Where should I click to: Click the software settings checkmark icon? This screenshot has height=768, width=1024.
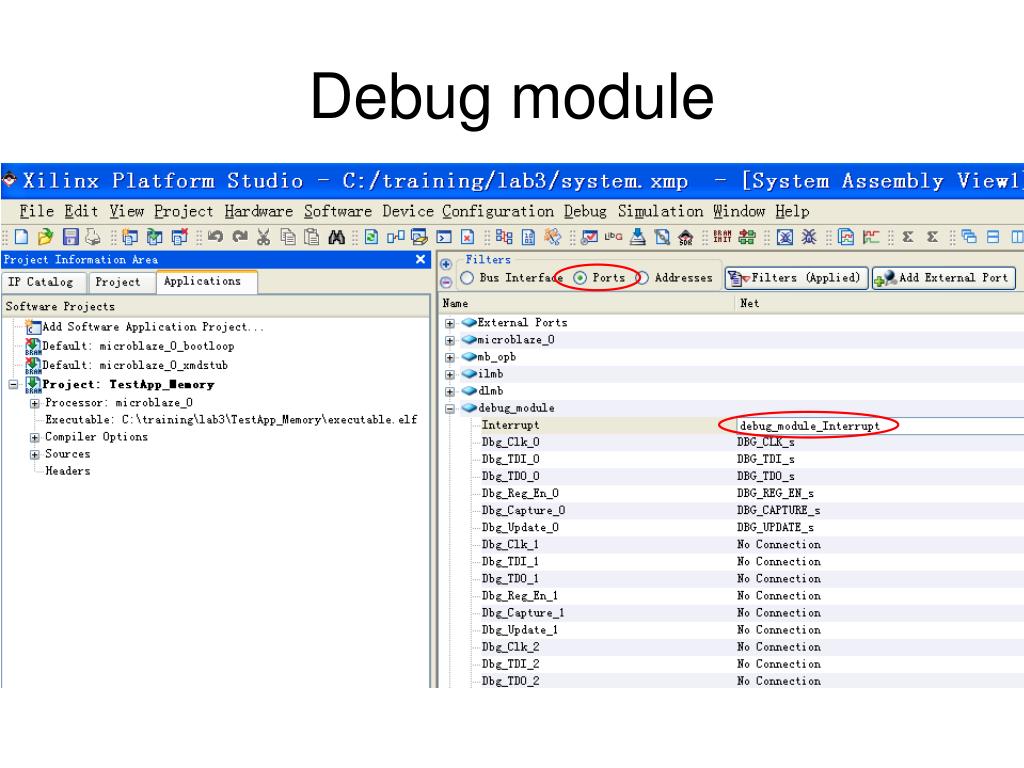pyautogui.click(x=589, y=237)
